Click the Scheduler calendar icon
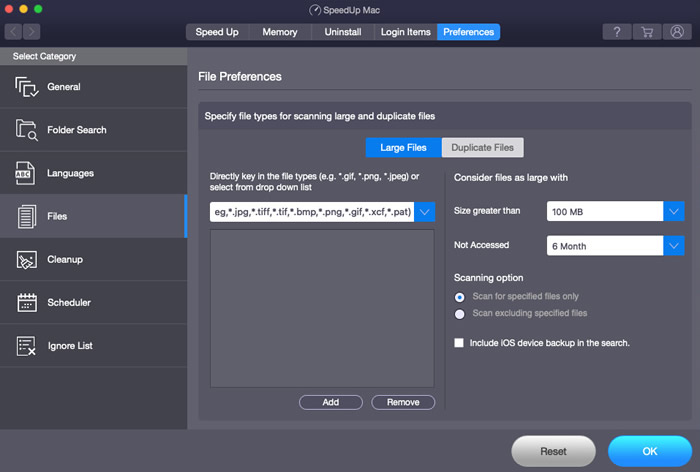Viewport: 700px width, 472px height. coord(27,302)
